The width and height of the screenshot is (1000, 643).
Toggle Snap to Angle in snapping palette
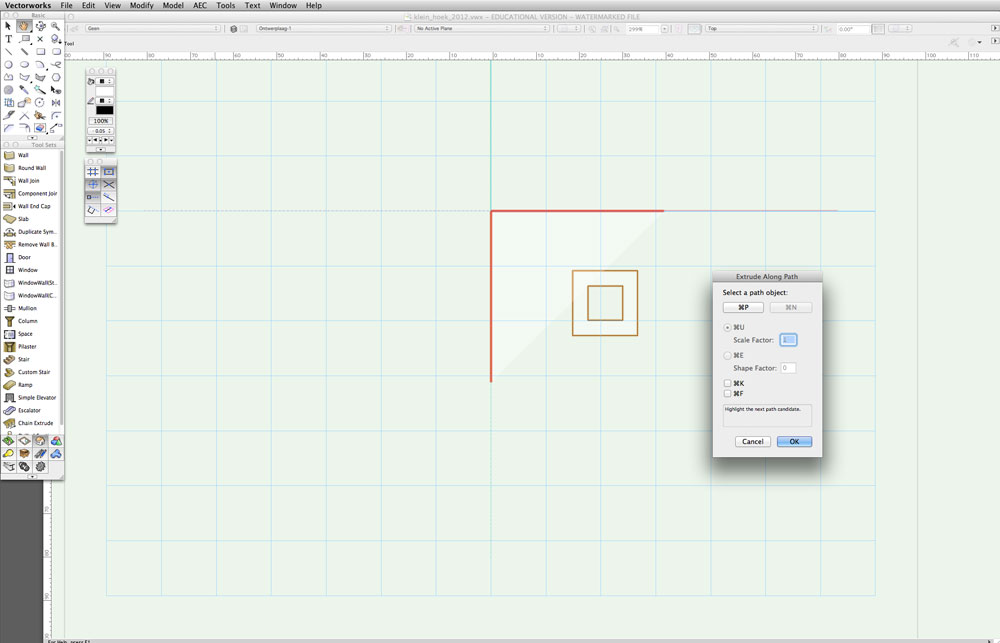[92, 184]
